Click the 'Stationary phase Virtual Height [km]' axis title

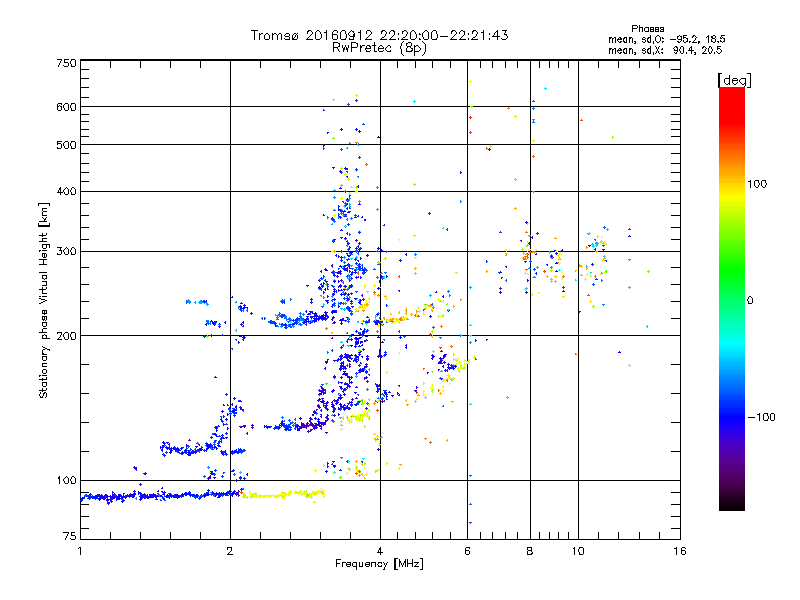44,300
